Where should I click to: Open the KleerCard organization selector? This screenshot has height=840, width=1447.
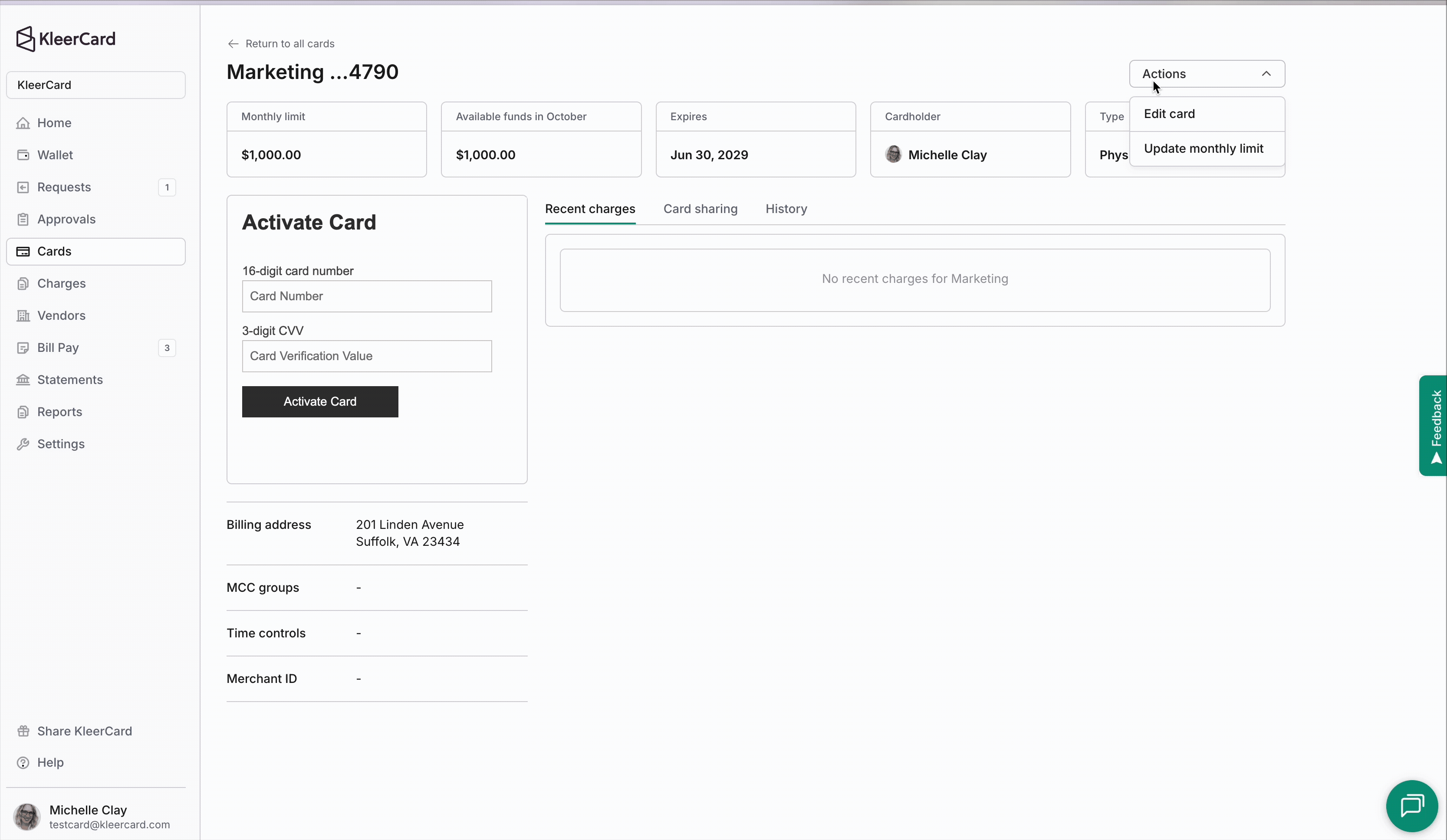96,85
